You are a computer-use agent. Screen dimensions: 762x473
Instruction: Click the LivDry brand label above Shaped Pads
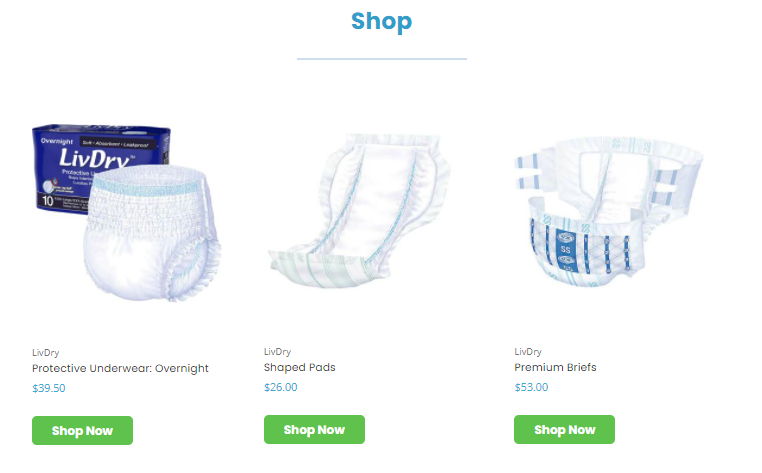click(277, 351)
